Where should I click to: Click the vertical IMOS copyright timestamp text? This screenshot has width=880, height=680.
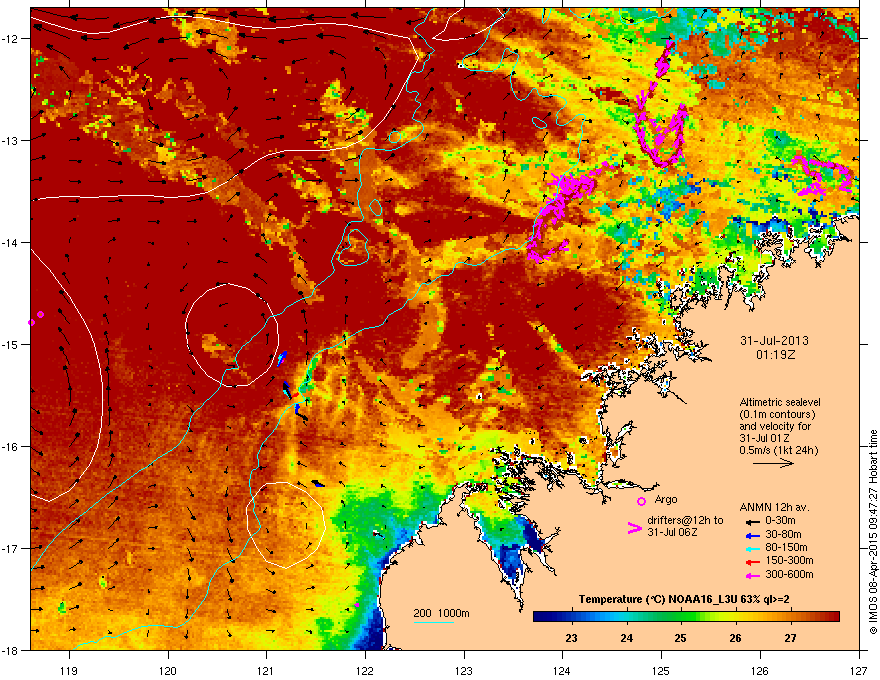[873, 532]
